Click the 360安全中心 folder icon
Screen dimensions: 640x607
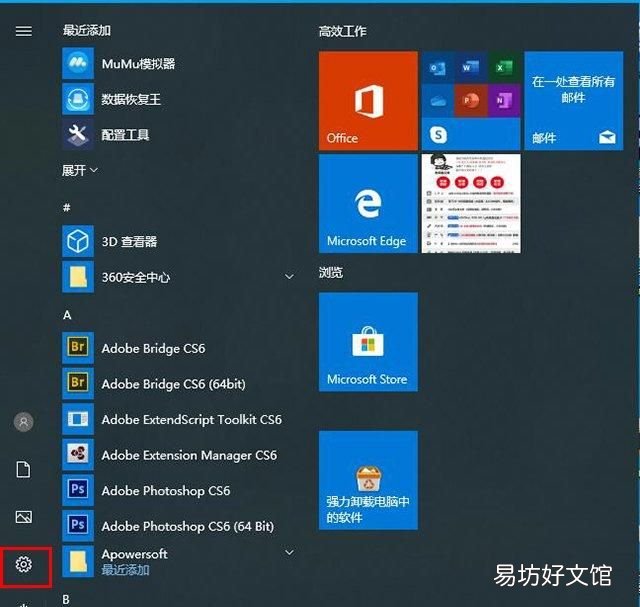coord(78,277)
